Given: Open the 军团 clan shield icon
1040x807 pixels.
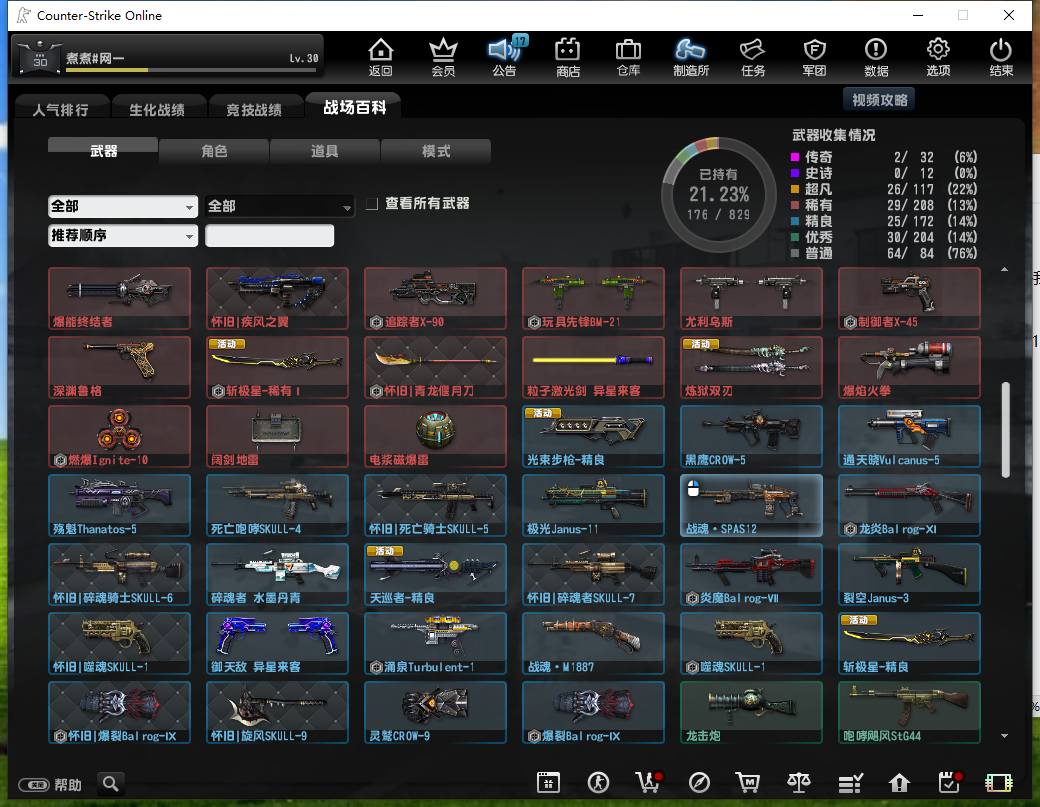Looking at the screenshot, I should [814, 57].
